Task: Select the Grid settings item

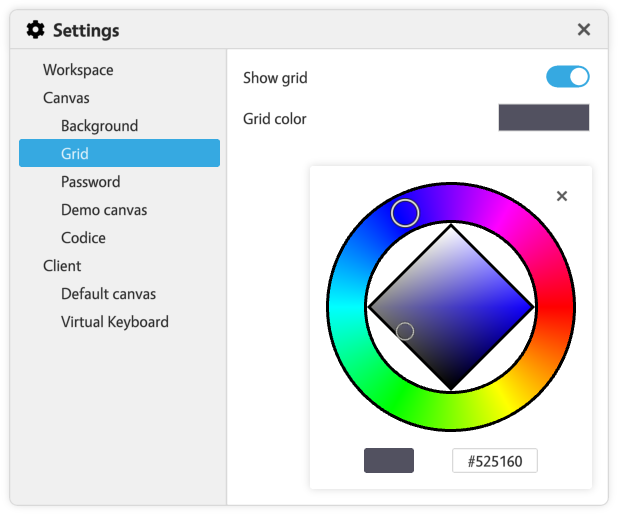Action: (119, 153)
